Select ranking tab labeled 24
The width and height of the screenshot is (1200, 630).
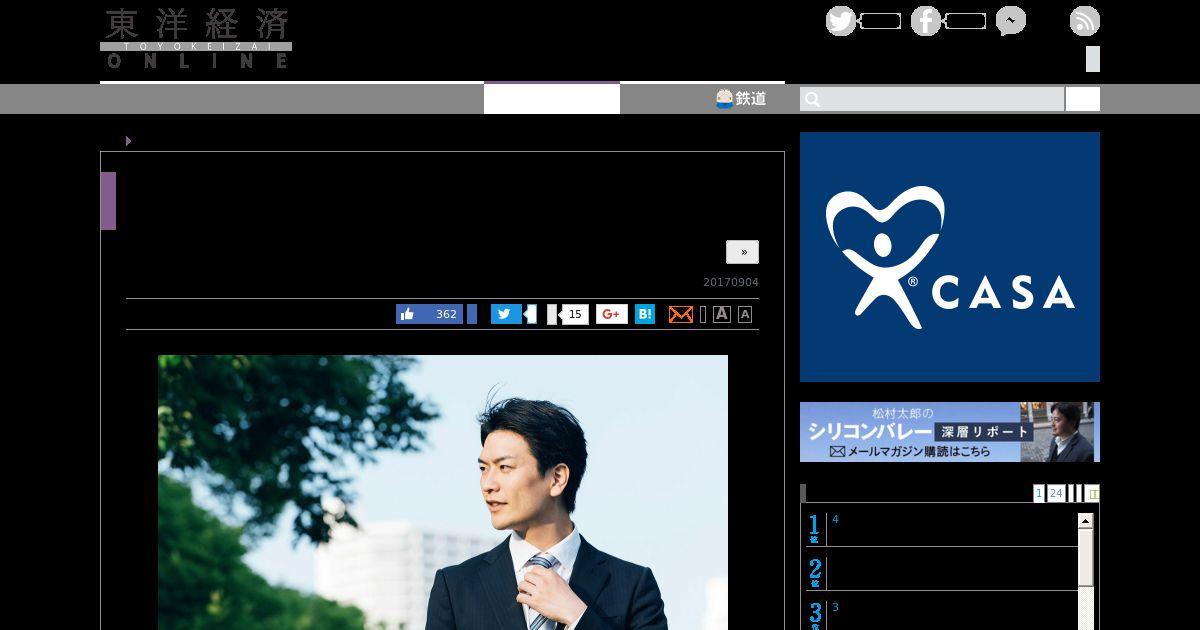click(x=1056, y=493)
